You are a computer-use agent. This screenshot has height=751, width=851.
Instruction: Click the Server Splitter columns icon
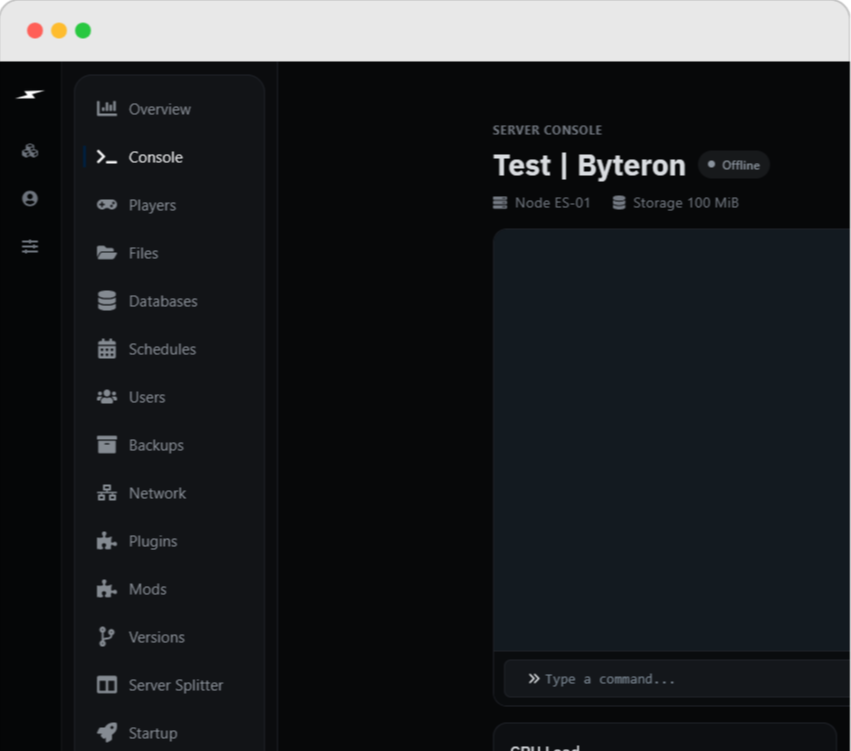click(x=106, y=685)
